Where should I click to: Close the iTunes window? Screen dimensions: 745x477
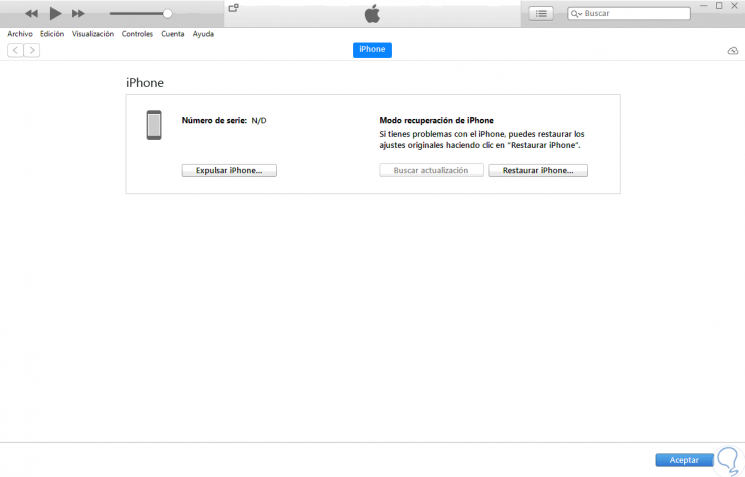pyautogui.click(x=734, y=6)
